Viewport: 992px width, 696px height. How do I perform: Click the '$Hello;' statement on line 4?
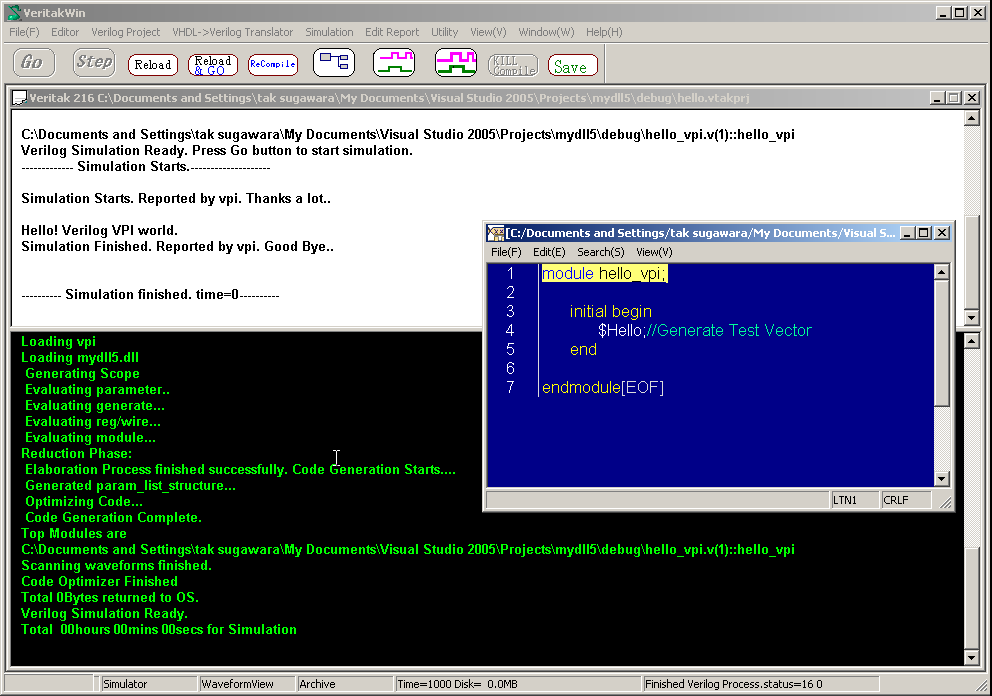[621, 330]
